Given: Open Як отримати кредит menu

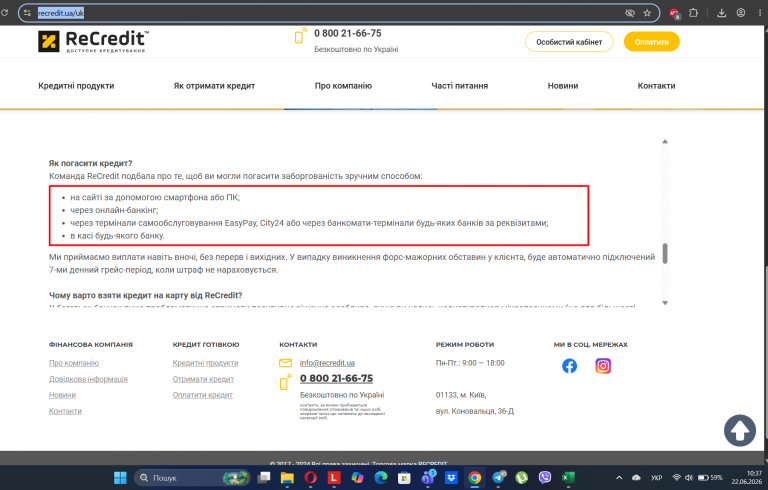Looking at the screenshot, I should coord(214,86).
